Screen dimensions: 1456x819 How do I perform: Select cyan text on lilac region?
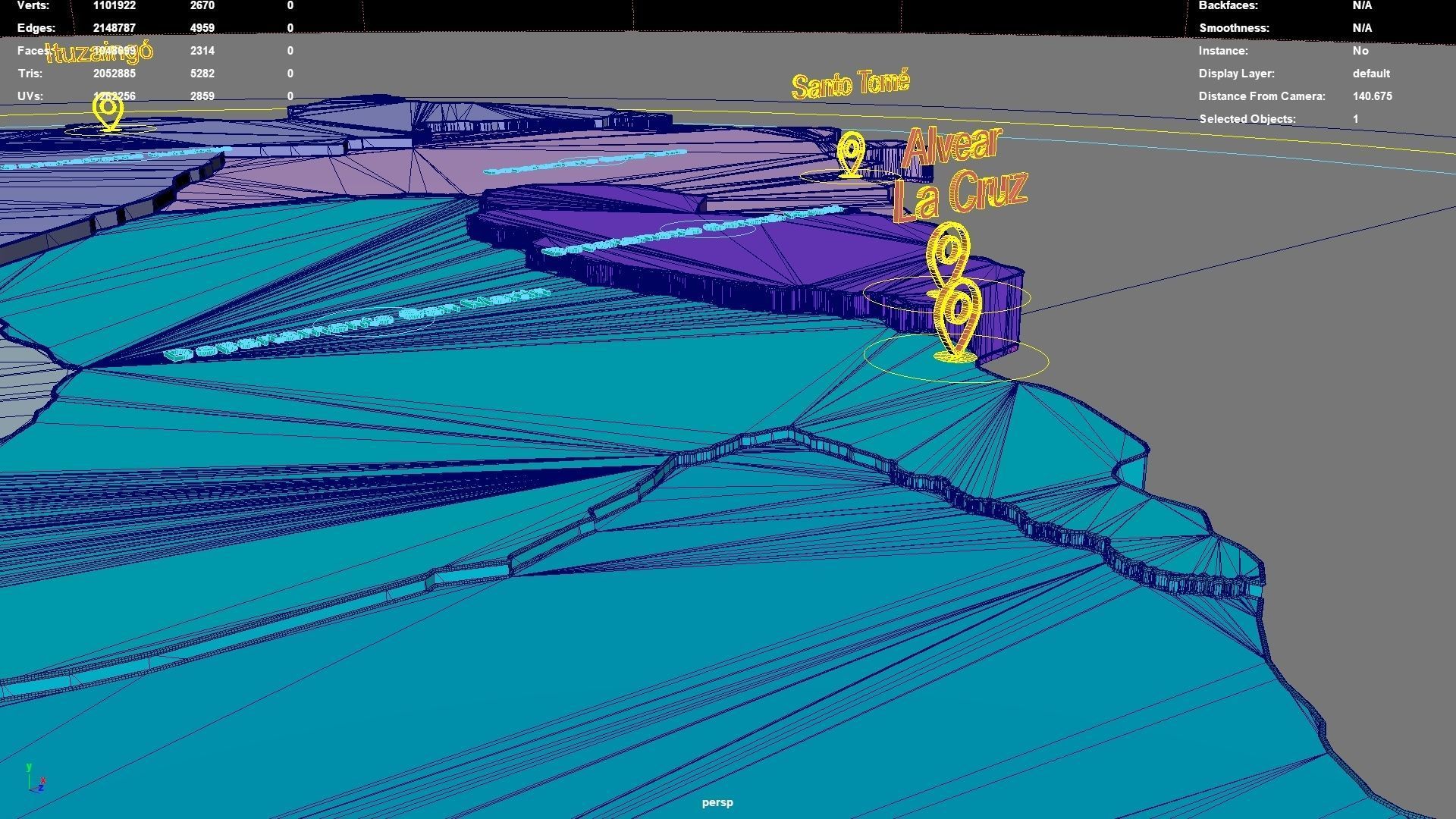click(584, 162)
